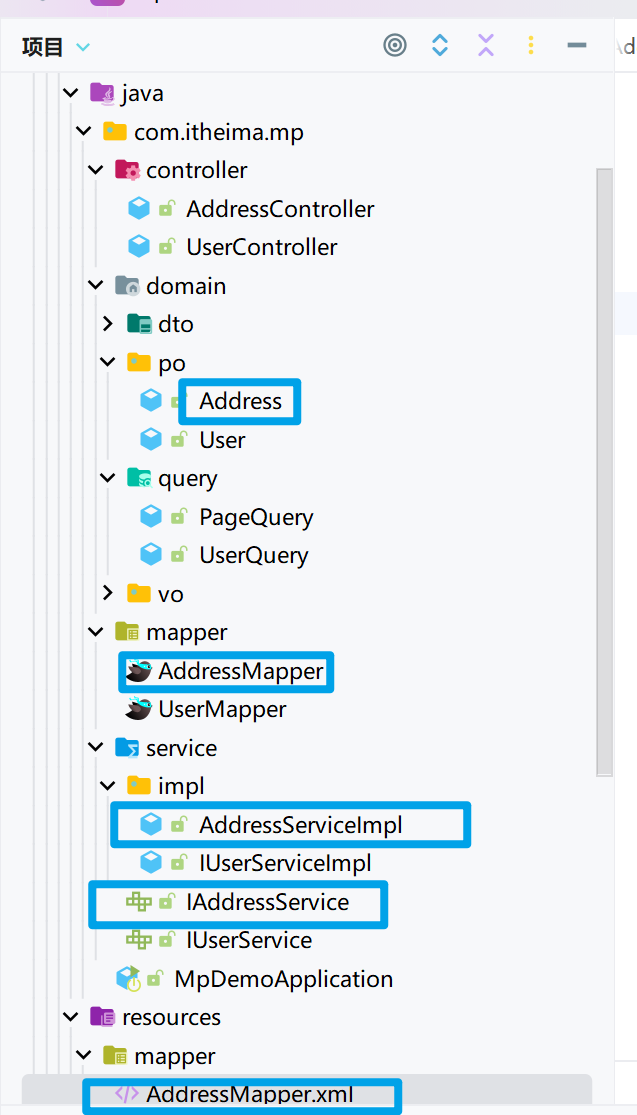Click the collapse all tree icon
This screenshot has width=637, height=1115.
coord(486,45)
